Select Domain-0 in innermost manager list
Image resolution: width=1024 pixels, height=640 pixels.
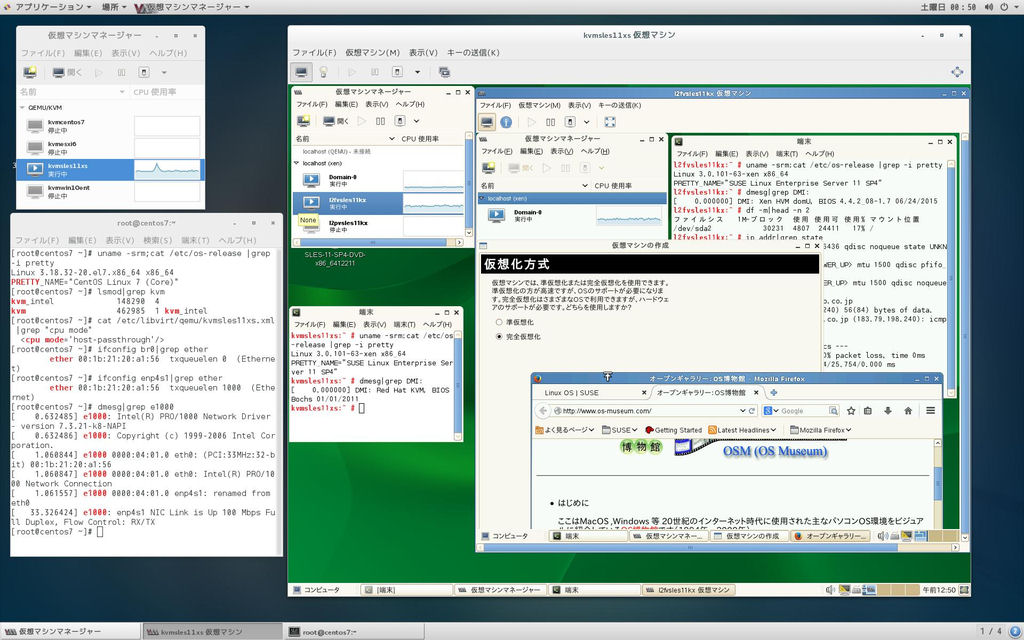(572, 216)
